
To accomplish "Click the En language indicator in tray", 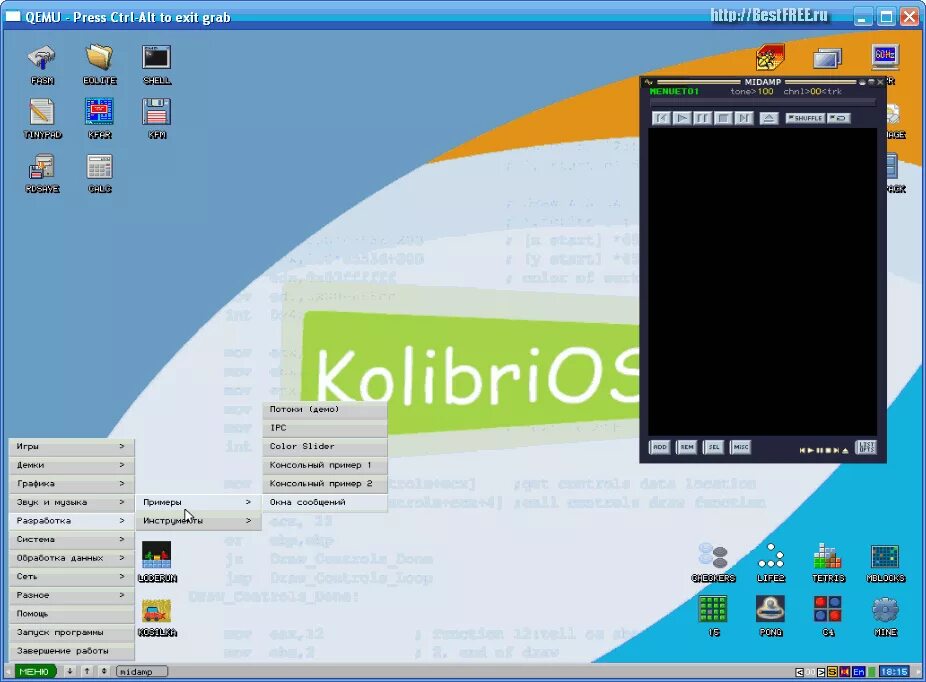I will pos(858,672).
